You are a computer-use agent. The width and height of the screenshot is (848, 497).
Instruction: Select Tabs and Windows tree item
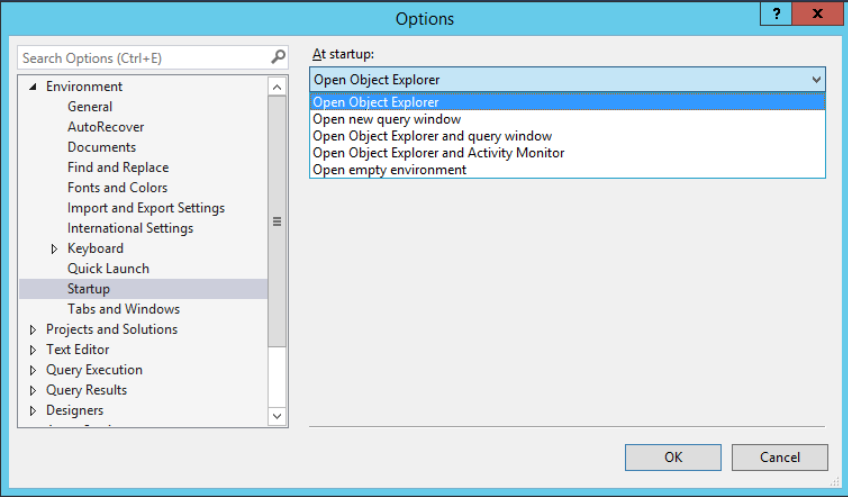pyautogui.click(x=123, y=309)
